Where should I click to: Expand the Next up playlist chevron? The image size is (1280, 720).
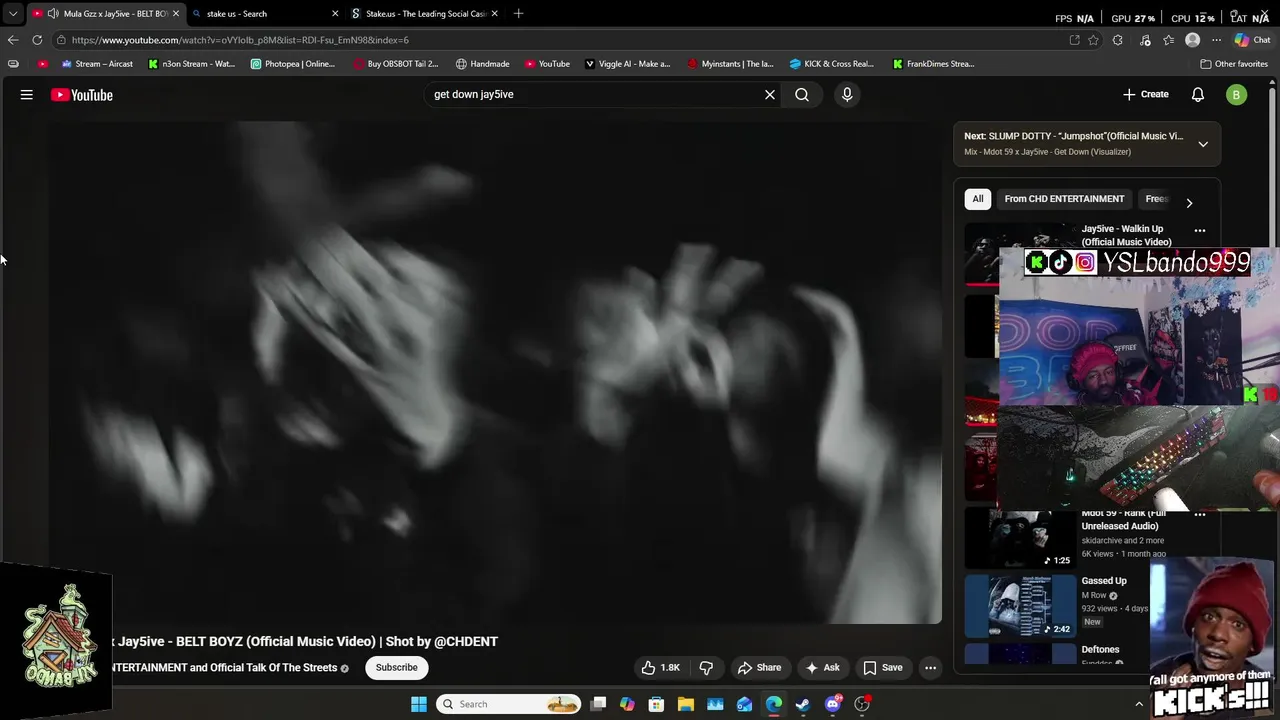pyautogui.click(x=1203, y=144)
